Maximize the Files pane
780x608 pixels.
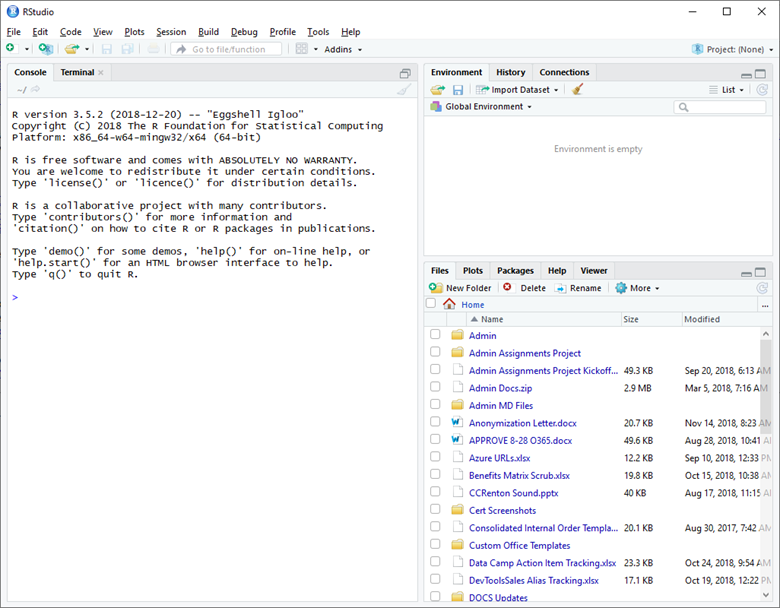tap(760, 272)
